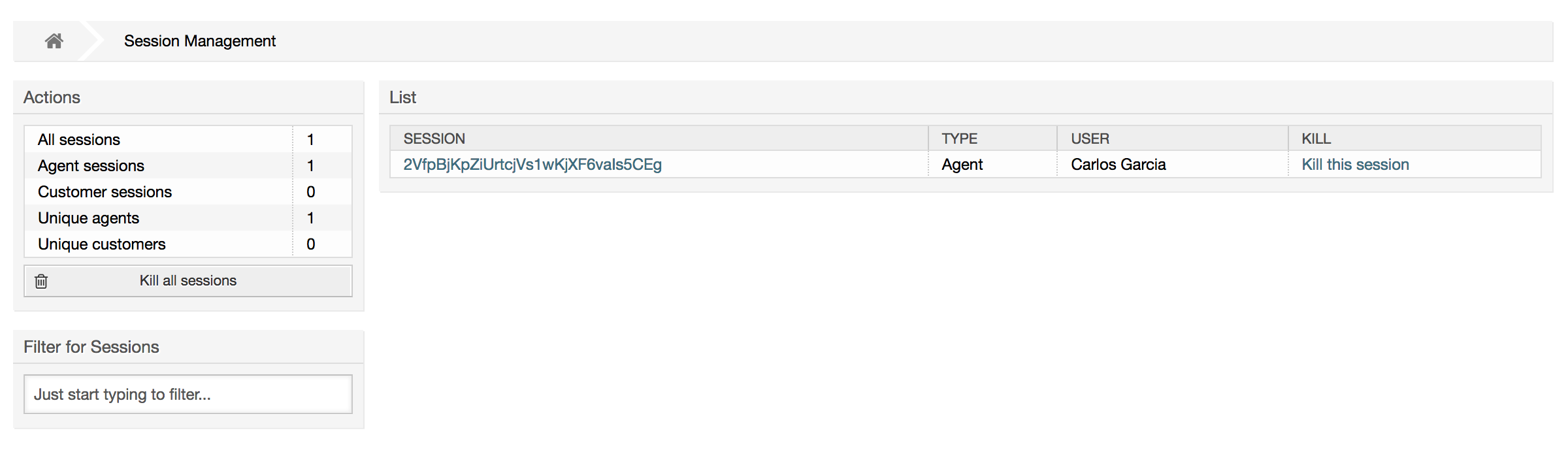Screen dimensions: 1568x456
Task: Click the Kill this session link
Action: tap(1354, 165)
